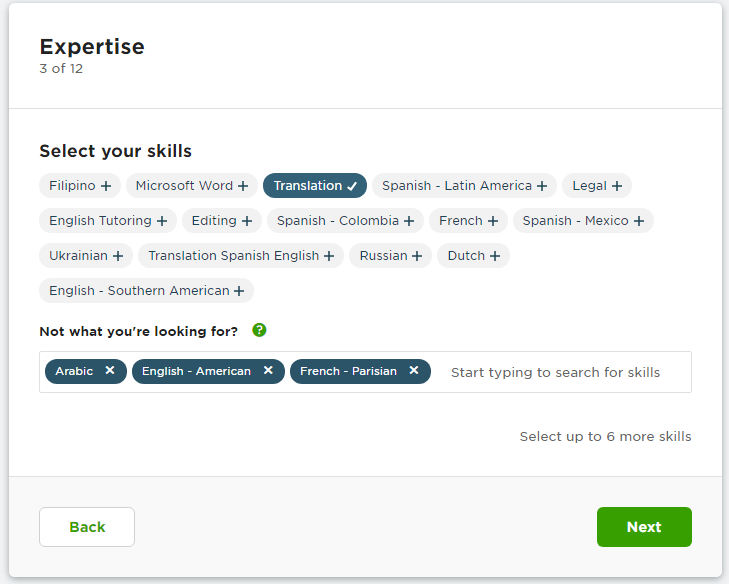Remove the English - American tag
The image size is (729, 584).
[268, 371]
